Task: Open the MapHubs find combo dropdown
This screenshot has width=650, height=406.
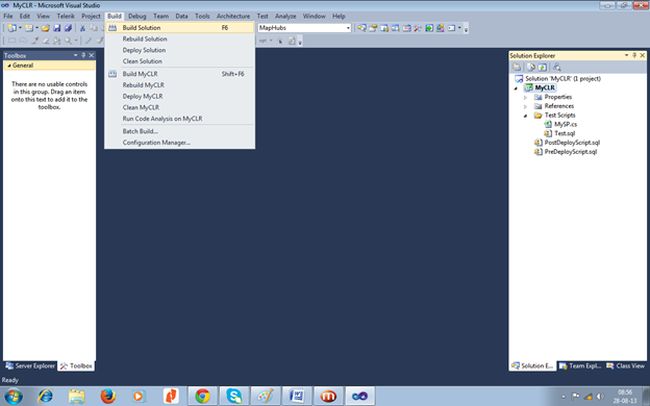Action: [348, 28]
